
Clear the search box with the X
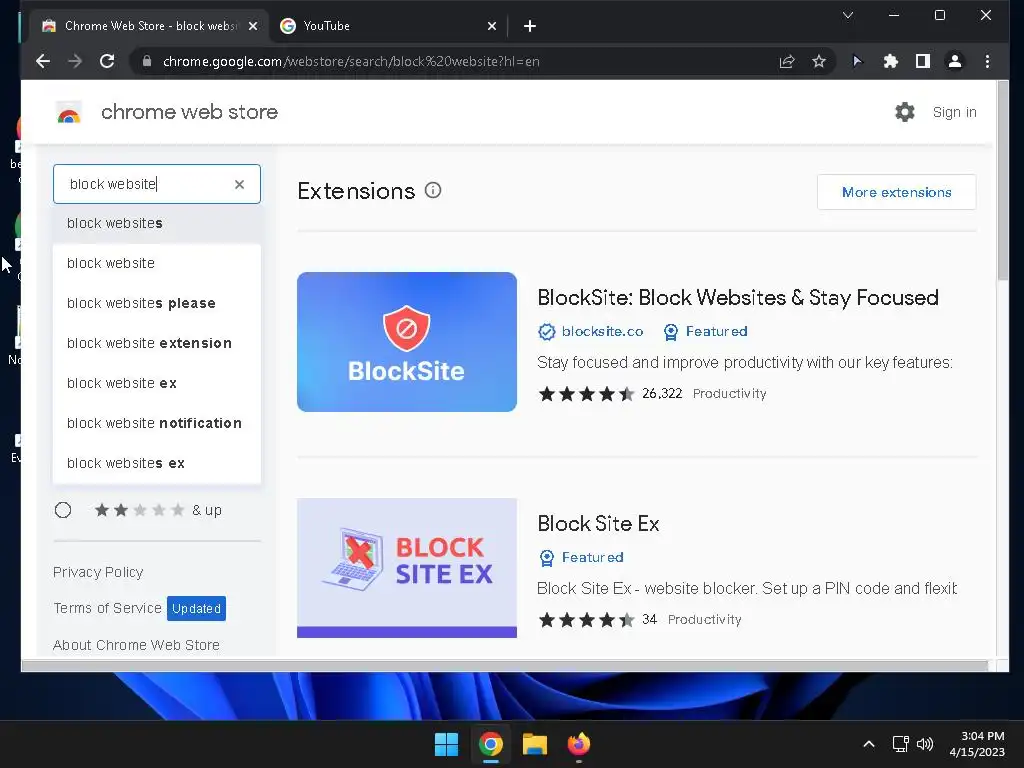pos(240,184)
